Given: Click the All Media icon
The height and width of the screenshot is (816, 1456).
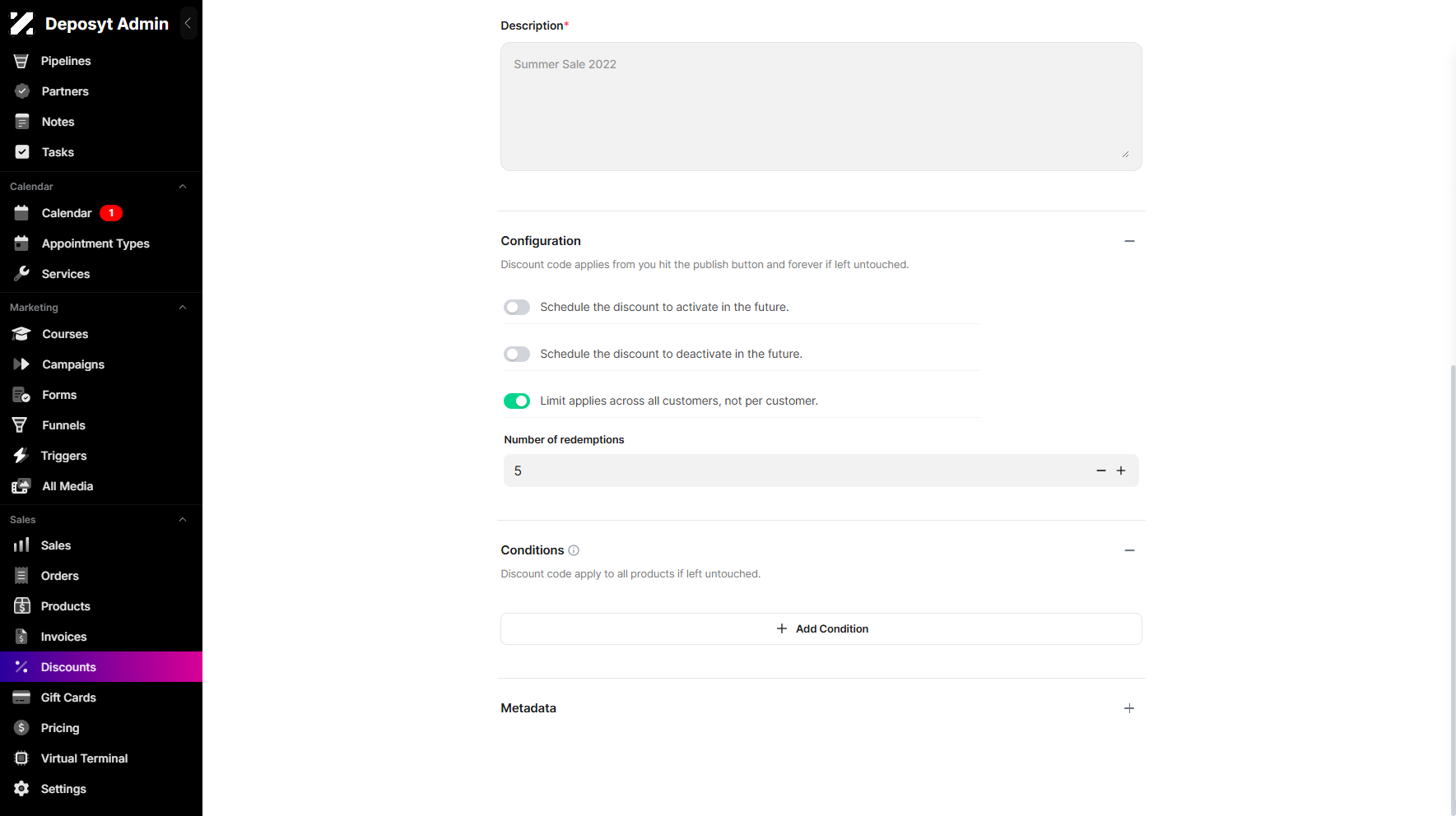Looking at the screenshot, I should (x=21, y=486).
